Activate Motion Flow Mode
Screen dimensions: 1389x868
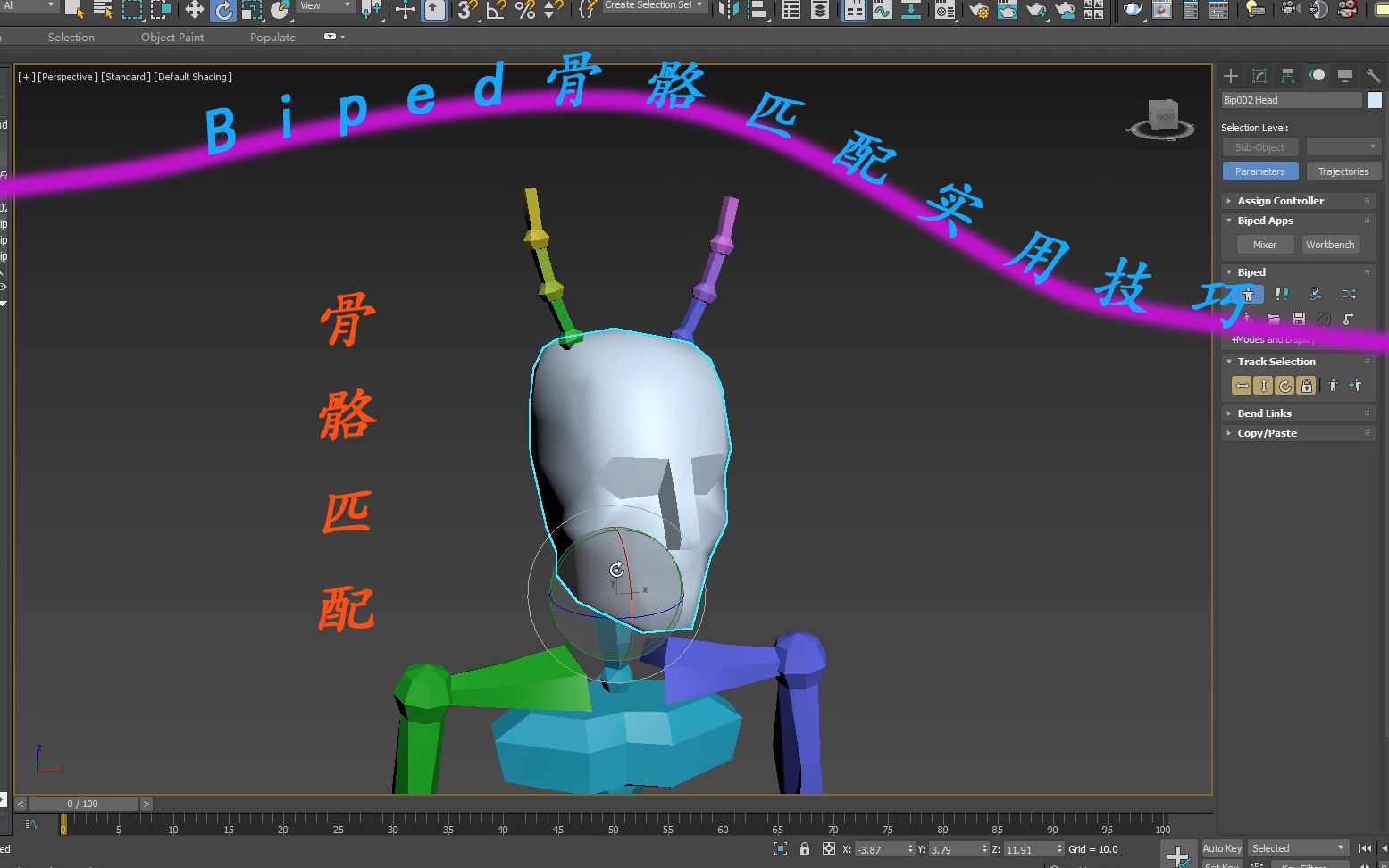pos(1315,295)
